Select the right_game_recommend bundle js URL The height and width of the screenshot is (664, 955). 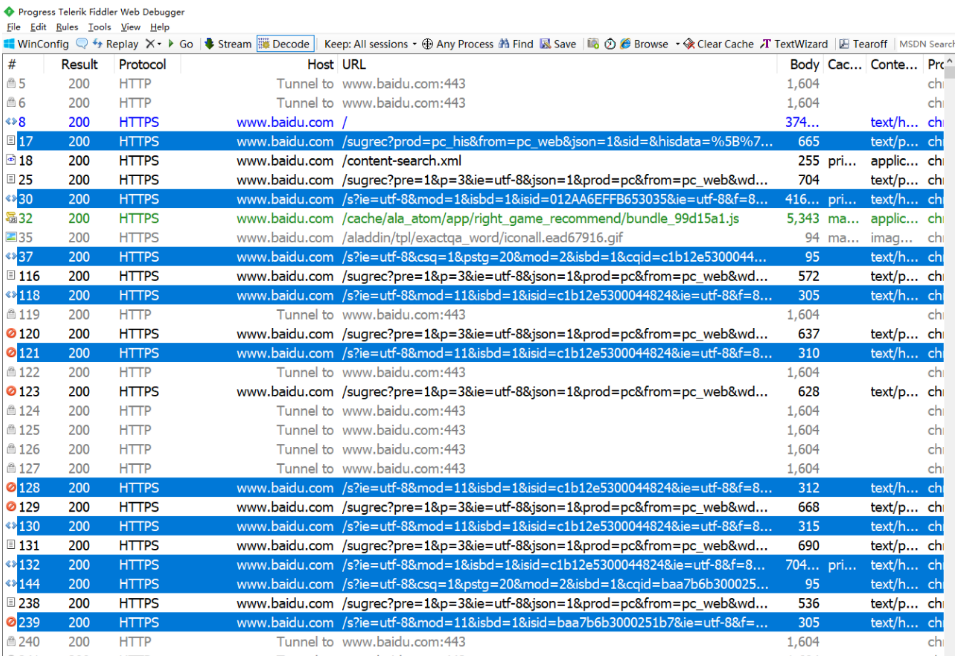point(540,218)
